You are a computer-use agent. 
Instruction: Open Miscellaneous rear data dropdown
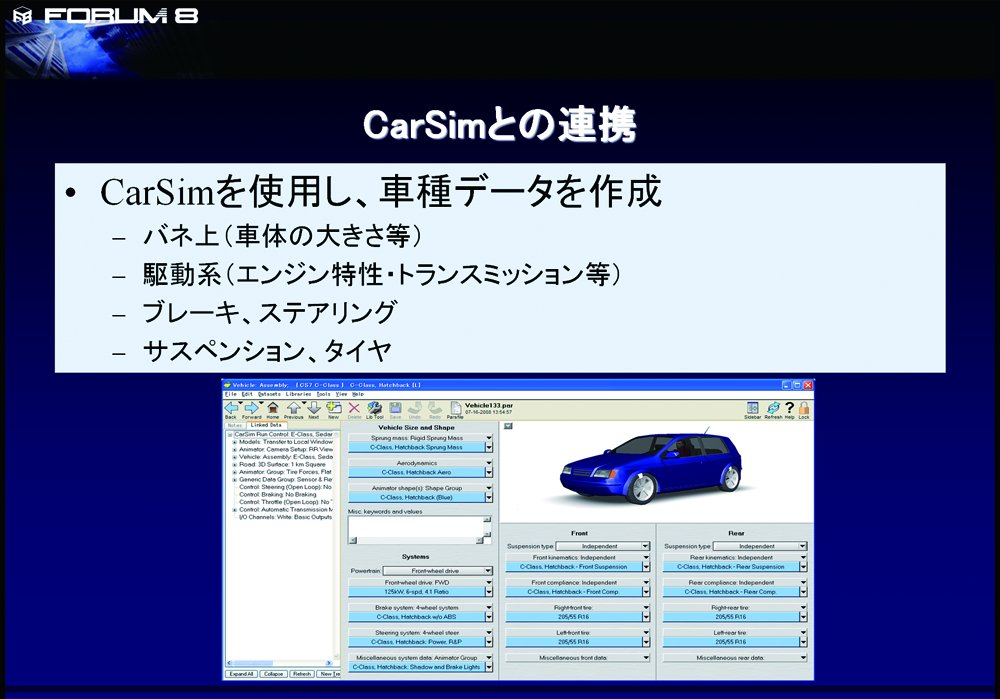pos(735,658)
